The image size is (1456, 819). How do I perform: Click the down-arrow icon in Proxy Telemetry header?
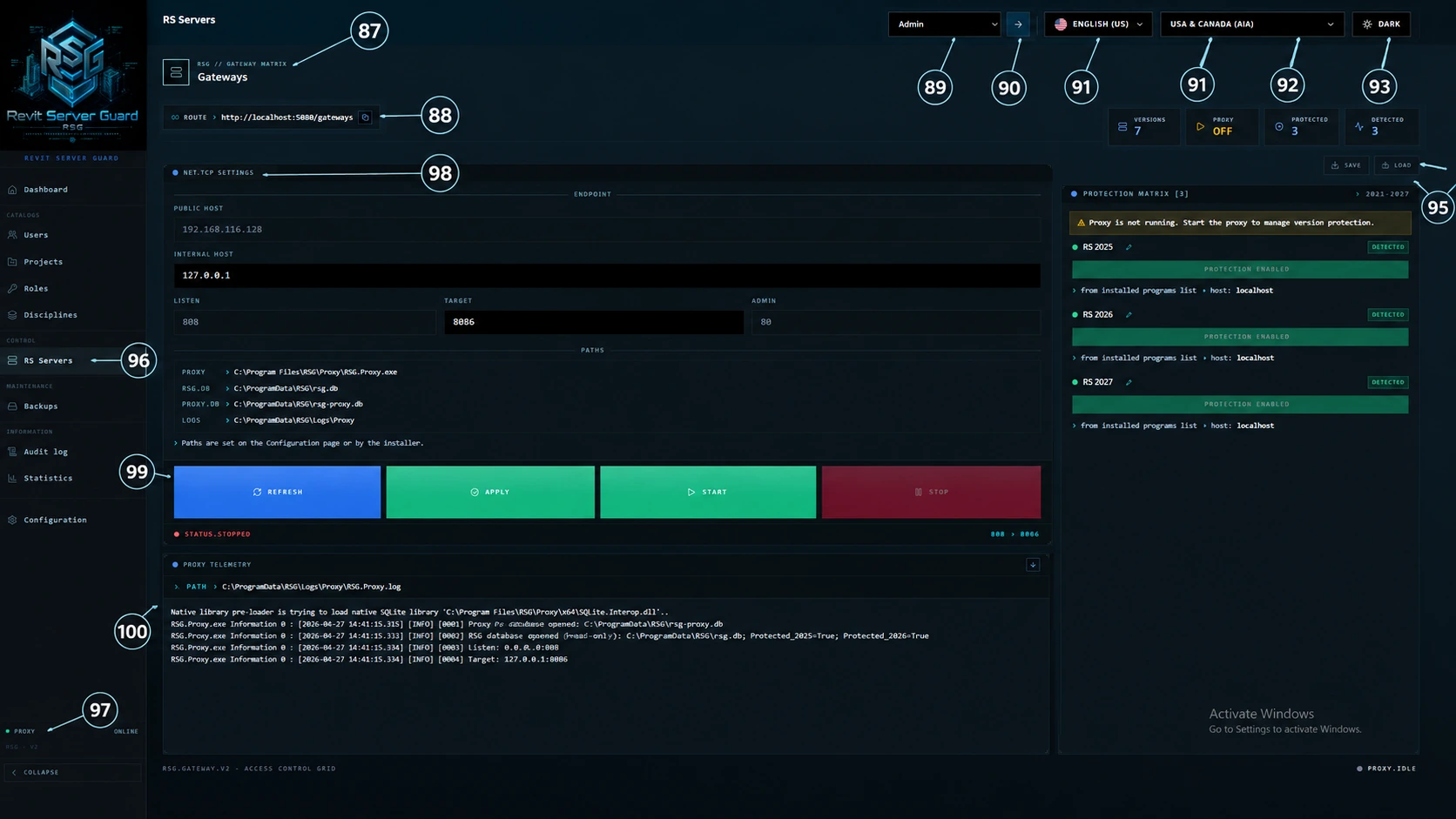coord(1033,565)
